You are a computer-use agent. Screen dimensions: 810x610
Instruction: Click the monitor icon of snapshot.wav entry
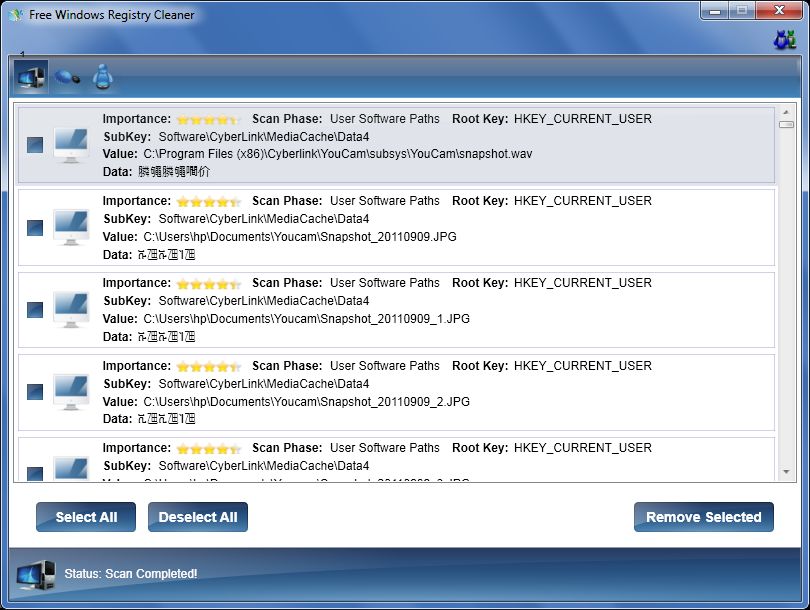pos(71,146)
